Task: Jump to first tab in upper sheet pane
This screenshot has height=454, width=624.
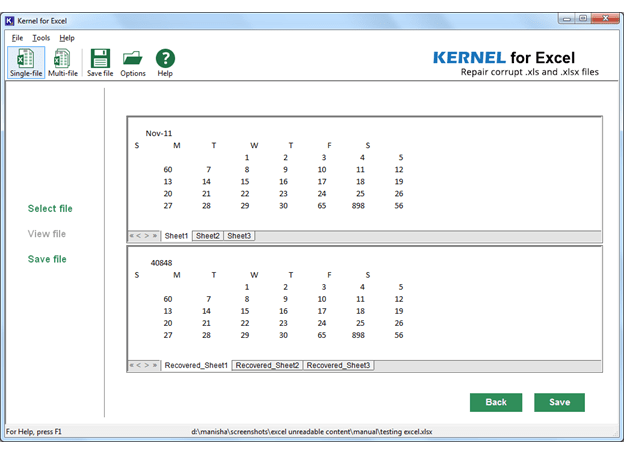Action: tap(132, 236)
